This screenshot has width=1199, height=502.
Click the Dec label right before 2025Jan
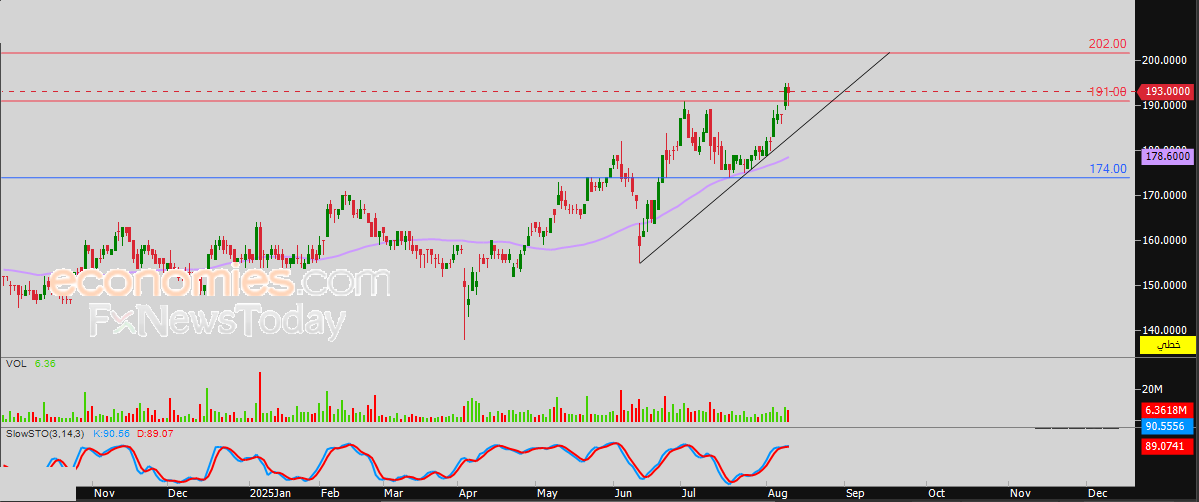(x=177, y=494)
